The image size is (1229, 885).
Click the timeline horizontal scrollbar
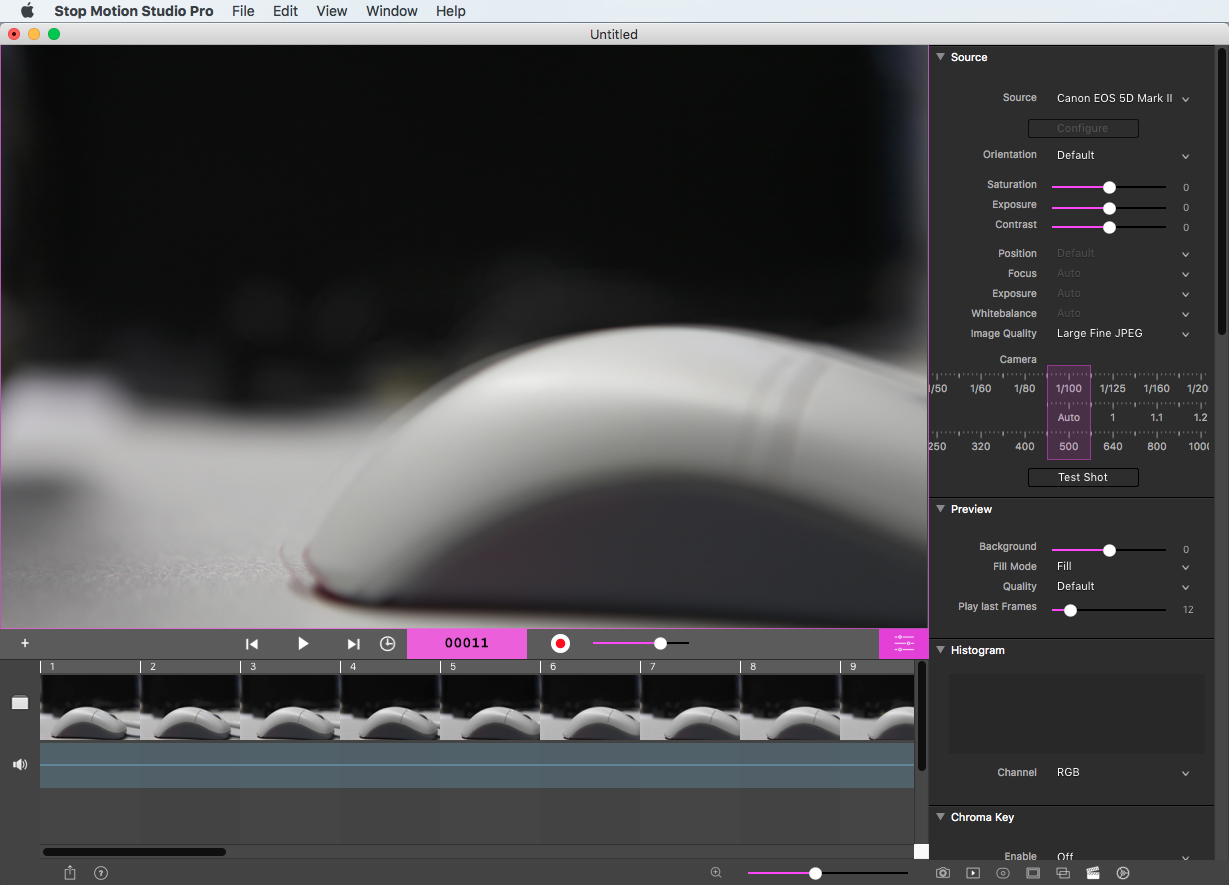point(135,852)
